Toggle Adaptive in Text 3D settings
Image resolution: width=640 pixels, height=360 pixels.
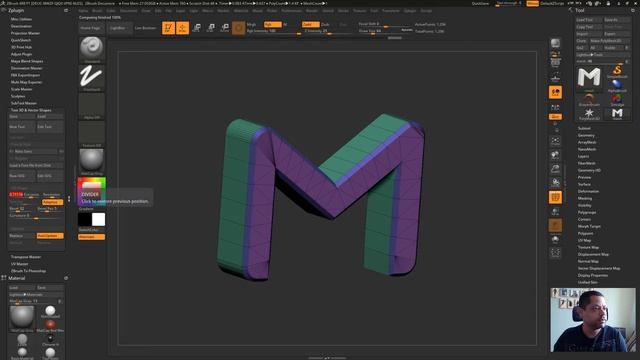(53, 202)
